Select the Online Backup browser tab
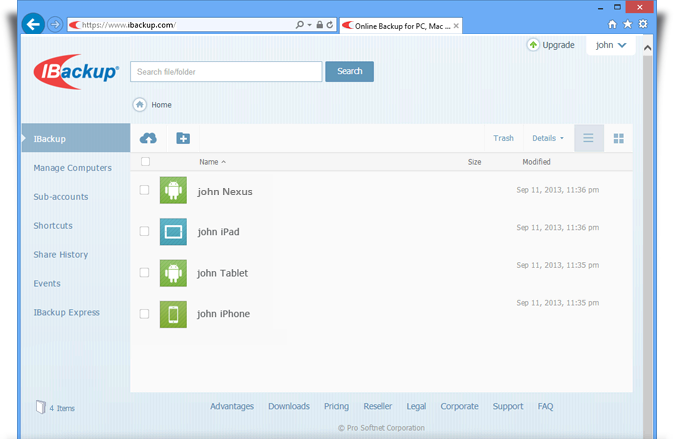This screenshot has width=674, height=439. click(401, 26)
